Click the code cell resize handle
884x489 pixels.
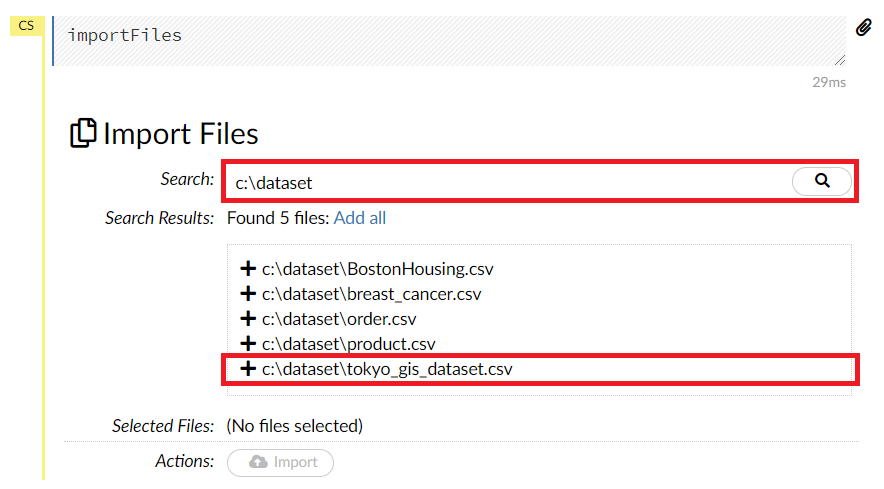coord(840,60)
